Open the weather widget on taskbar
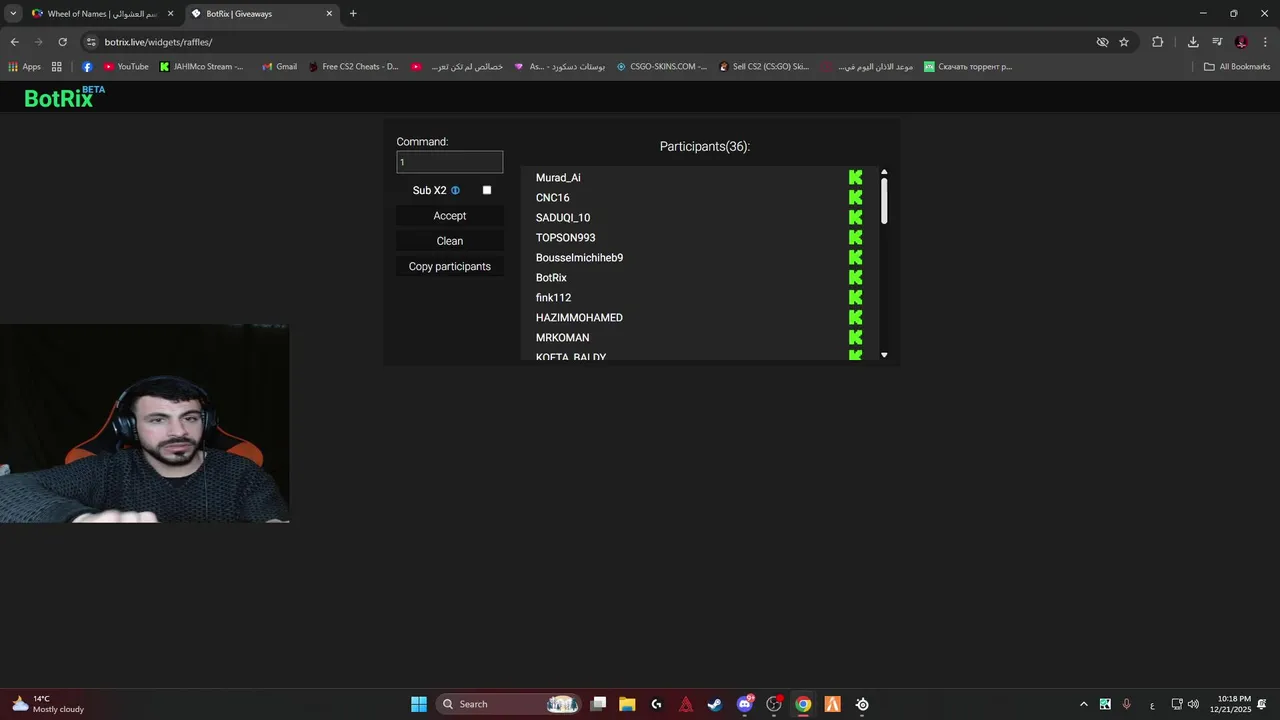 47,704
